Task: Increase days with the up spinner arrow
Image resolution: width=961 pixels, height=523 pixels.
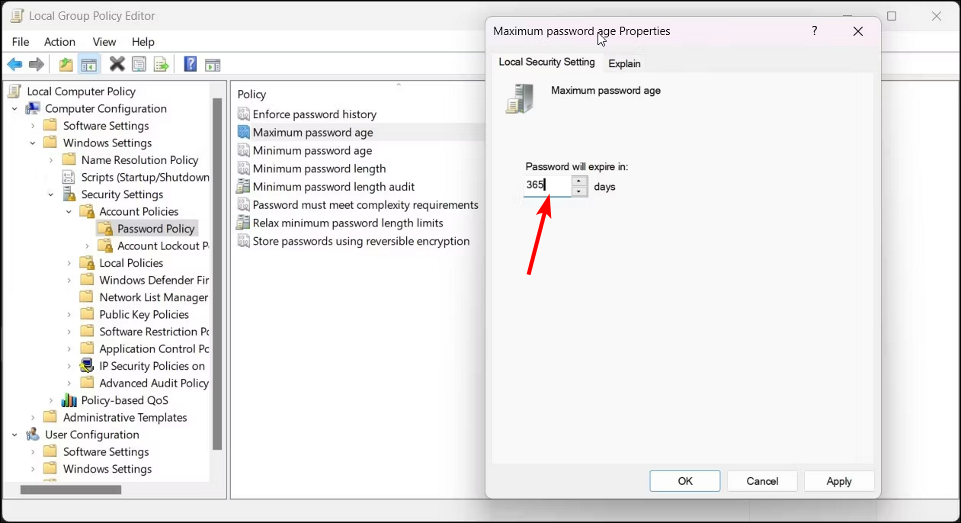Action: coord(579,181)
